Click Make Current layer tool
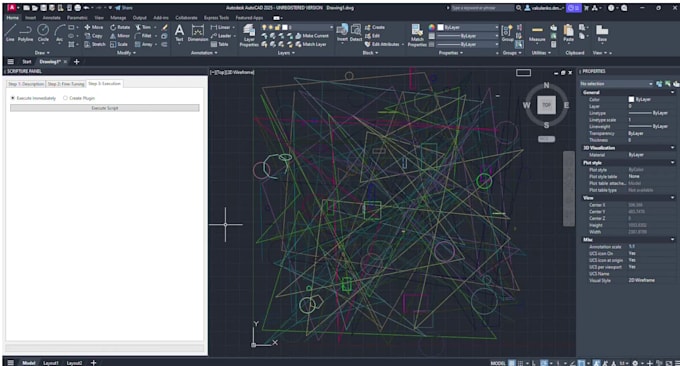 (311, 36)
